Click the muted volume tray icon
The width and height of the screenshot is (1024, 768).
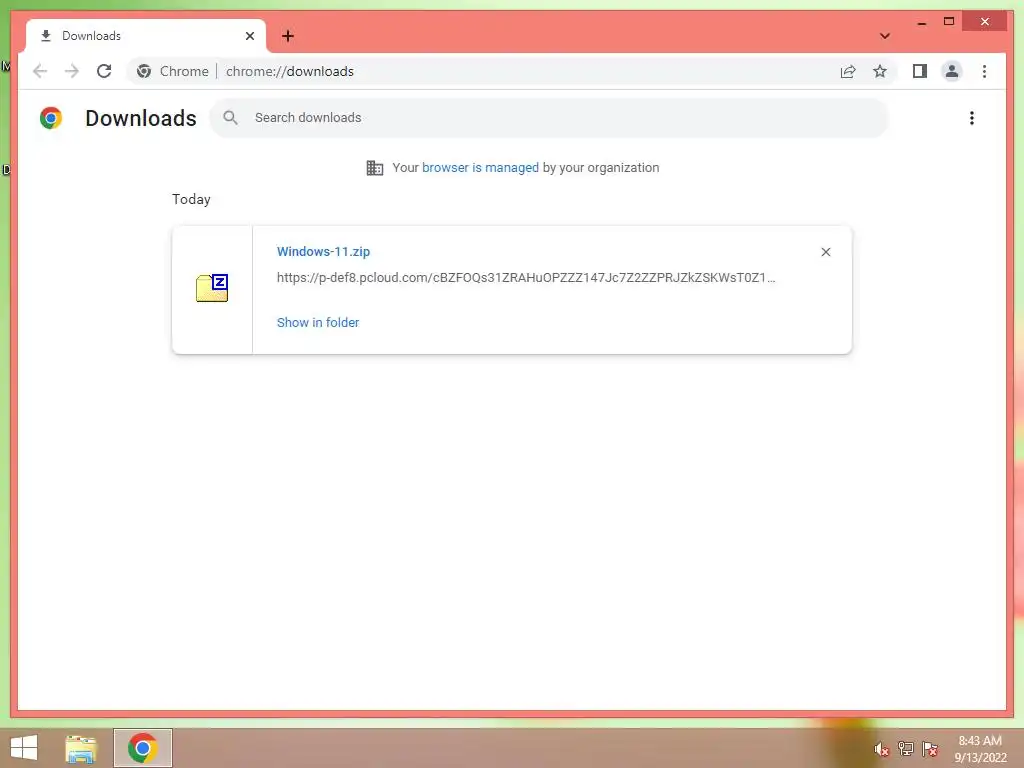pyautogui.click(x=881, y=749)
